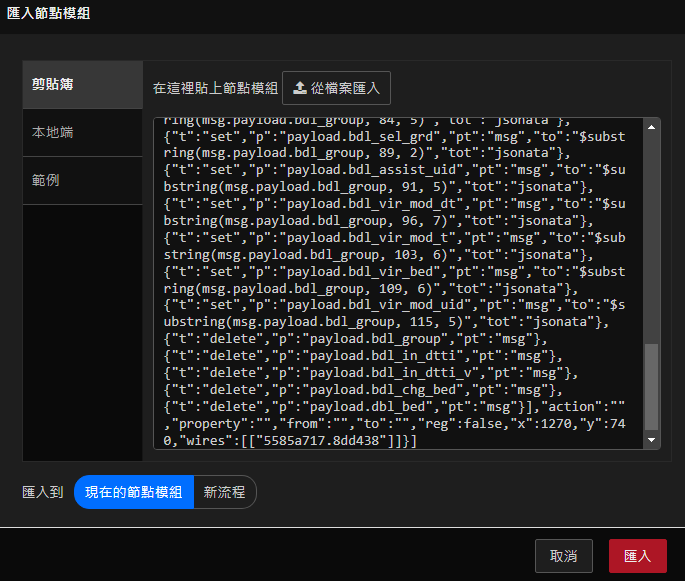The image size is (685, 581).
Task: Click the scrollbar up arrow in the text area
Action: coord(652,126)
